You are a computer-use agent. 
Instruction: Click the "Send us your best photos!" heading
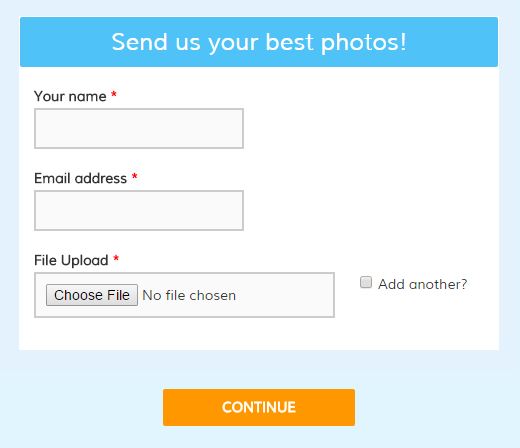pyautogui.click(x=259, y=42)
